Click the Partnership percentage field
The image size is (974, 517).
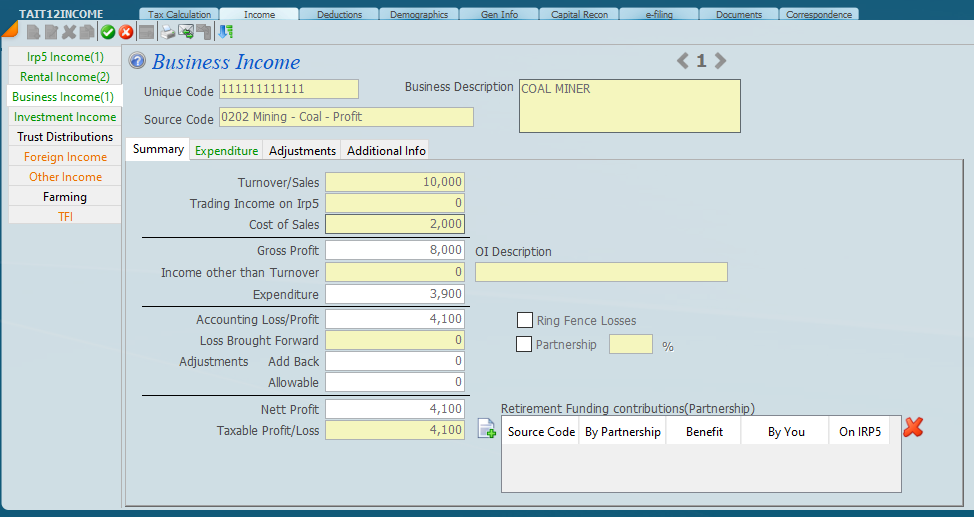(x=631, y=344)
